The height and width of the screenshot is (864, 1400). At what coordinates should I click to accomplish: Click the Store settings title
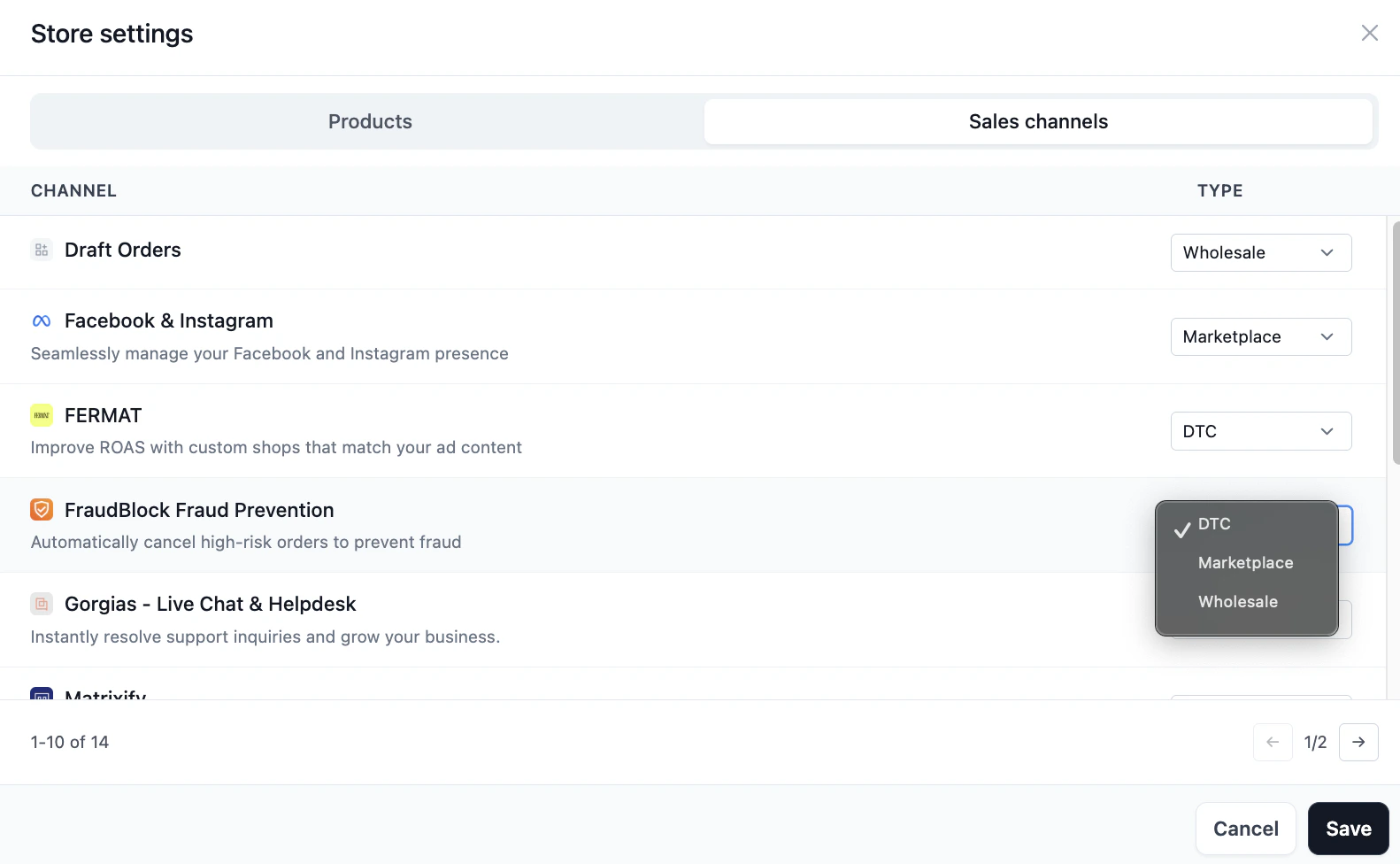click(x=112, y=34)
